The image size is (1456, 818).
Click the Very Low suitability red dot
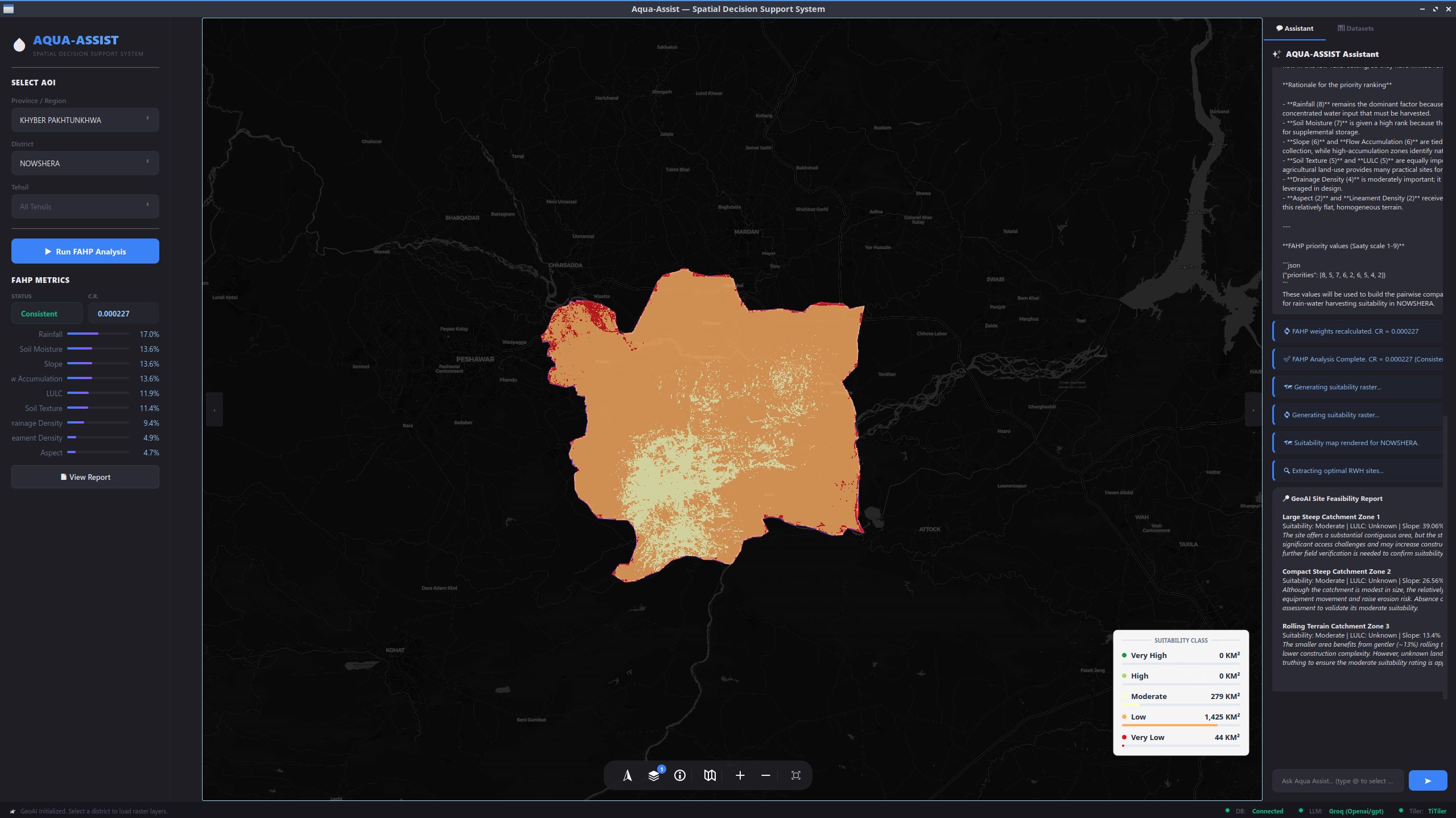point(1124,737)
